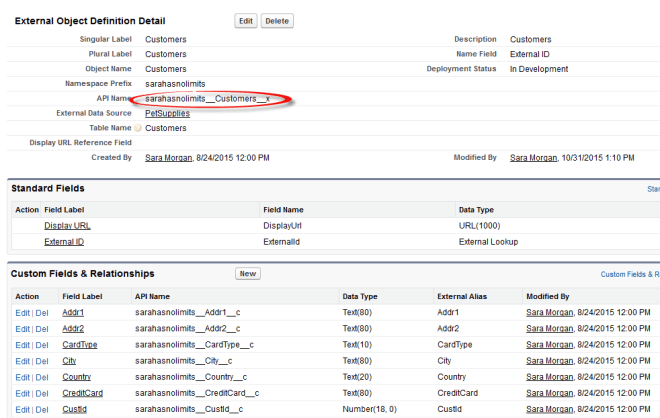This screenshot has height=418, width=660.
Task: Open the Display URL field label link
Action: click(x=67, y=226)
